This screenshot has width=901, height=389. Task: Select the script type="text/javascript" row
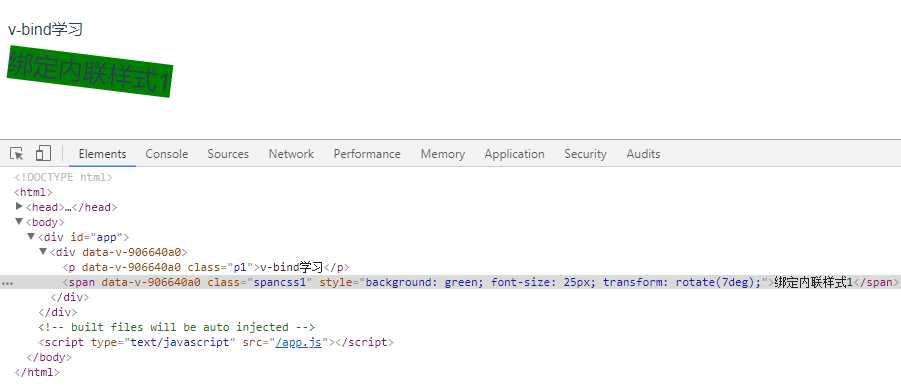point(216,342)
